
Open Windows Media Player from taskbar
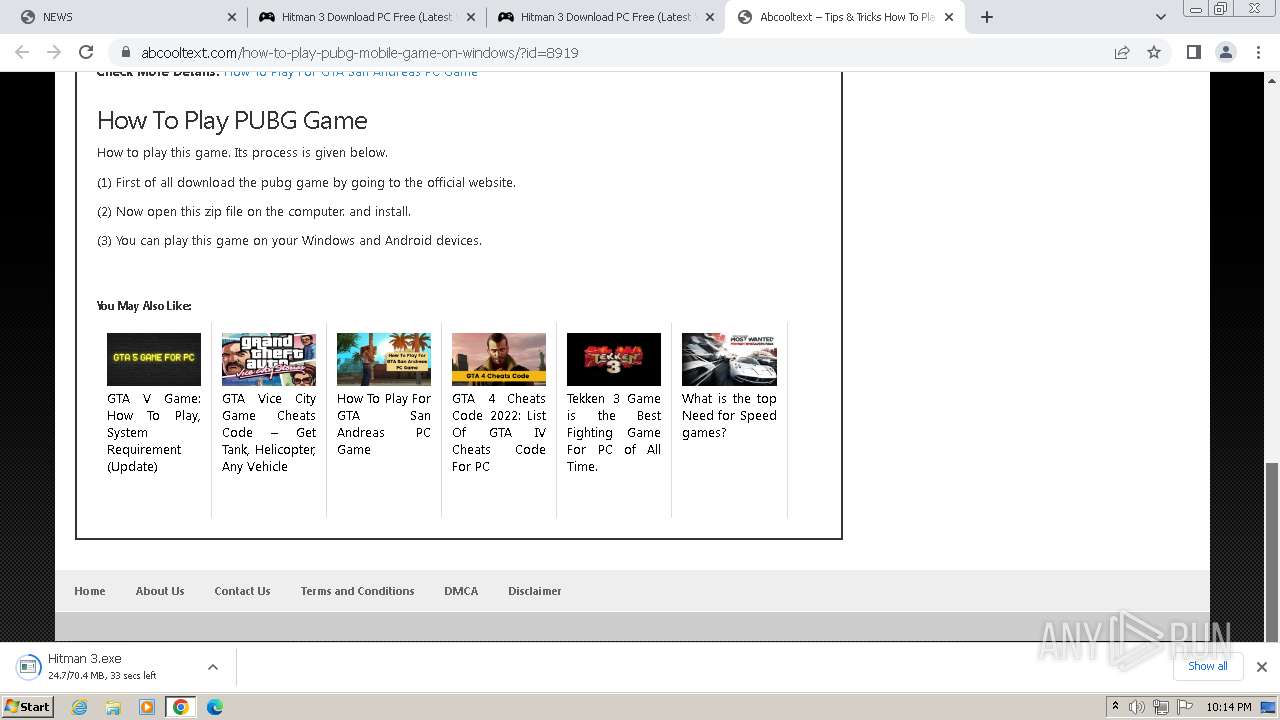pyautogui.click(x=146, y=707)
